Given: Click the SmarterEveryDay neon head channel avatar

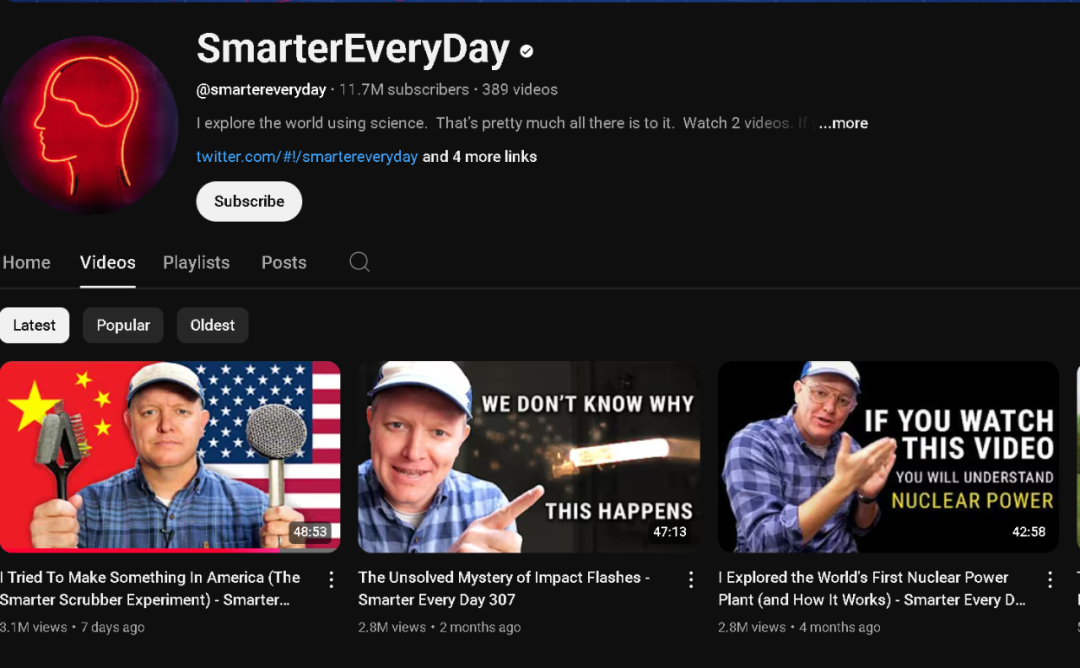Looking at the screenshot, I should (x=88, y=125).
